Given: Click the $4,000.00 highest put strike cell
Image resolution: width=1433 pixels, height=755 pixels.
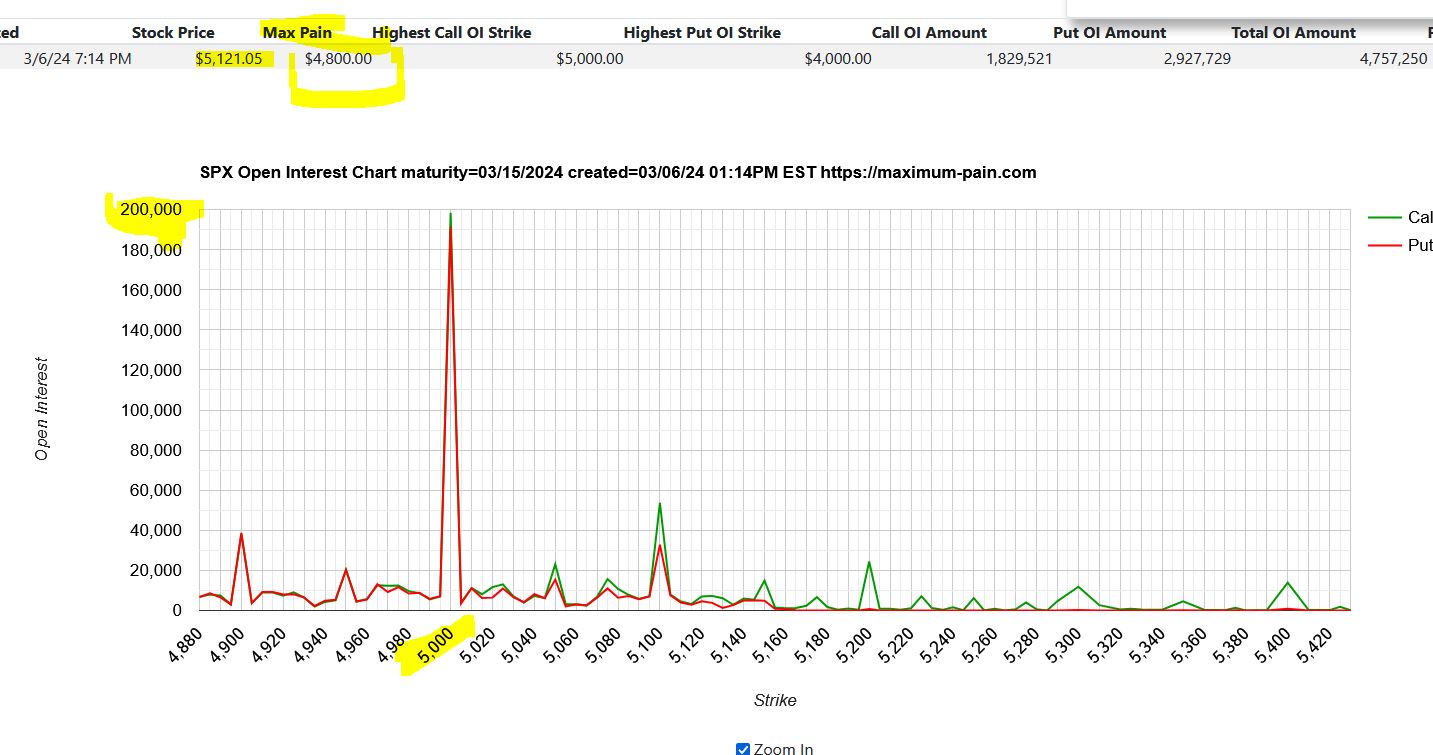Looking at the screenshot, I should coord(838,58).
